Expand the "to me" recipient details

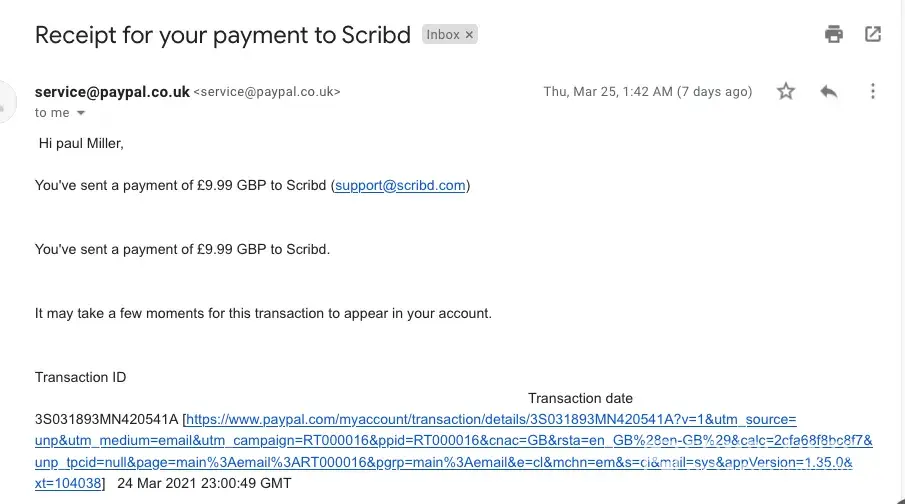tap(81, 113)
